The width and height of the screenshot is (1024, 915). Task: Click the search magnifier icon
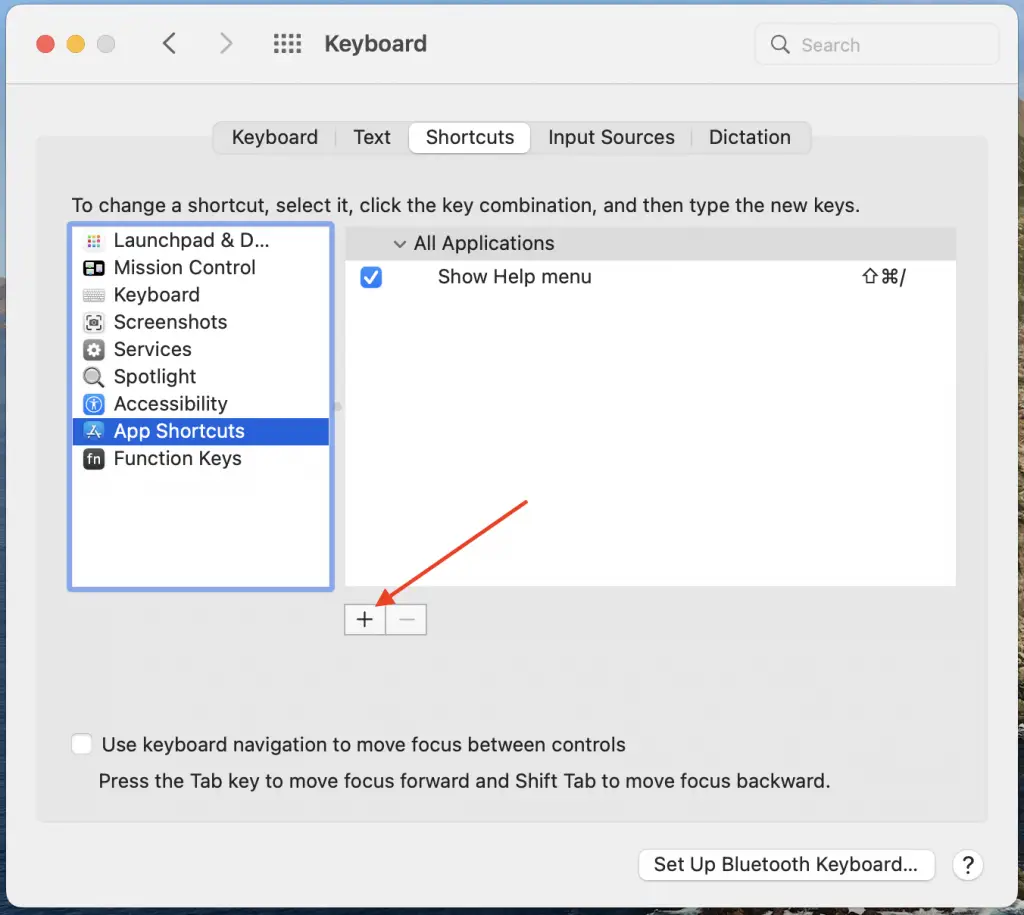[x=780, y=44]
